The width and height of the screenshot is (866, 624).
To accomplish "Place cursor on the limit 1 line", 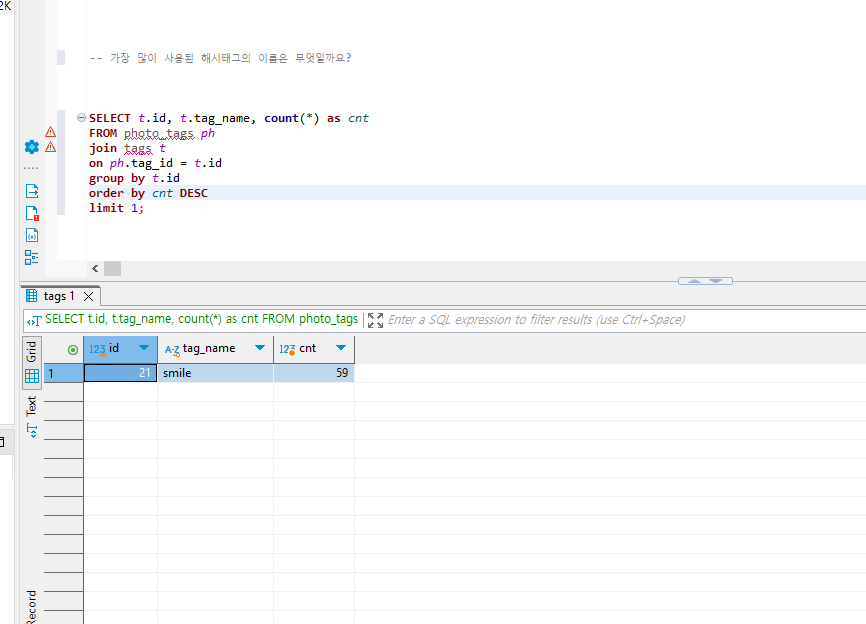I will click(117, 208).
